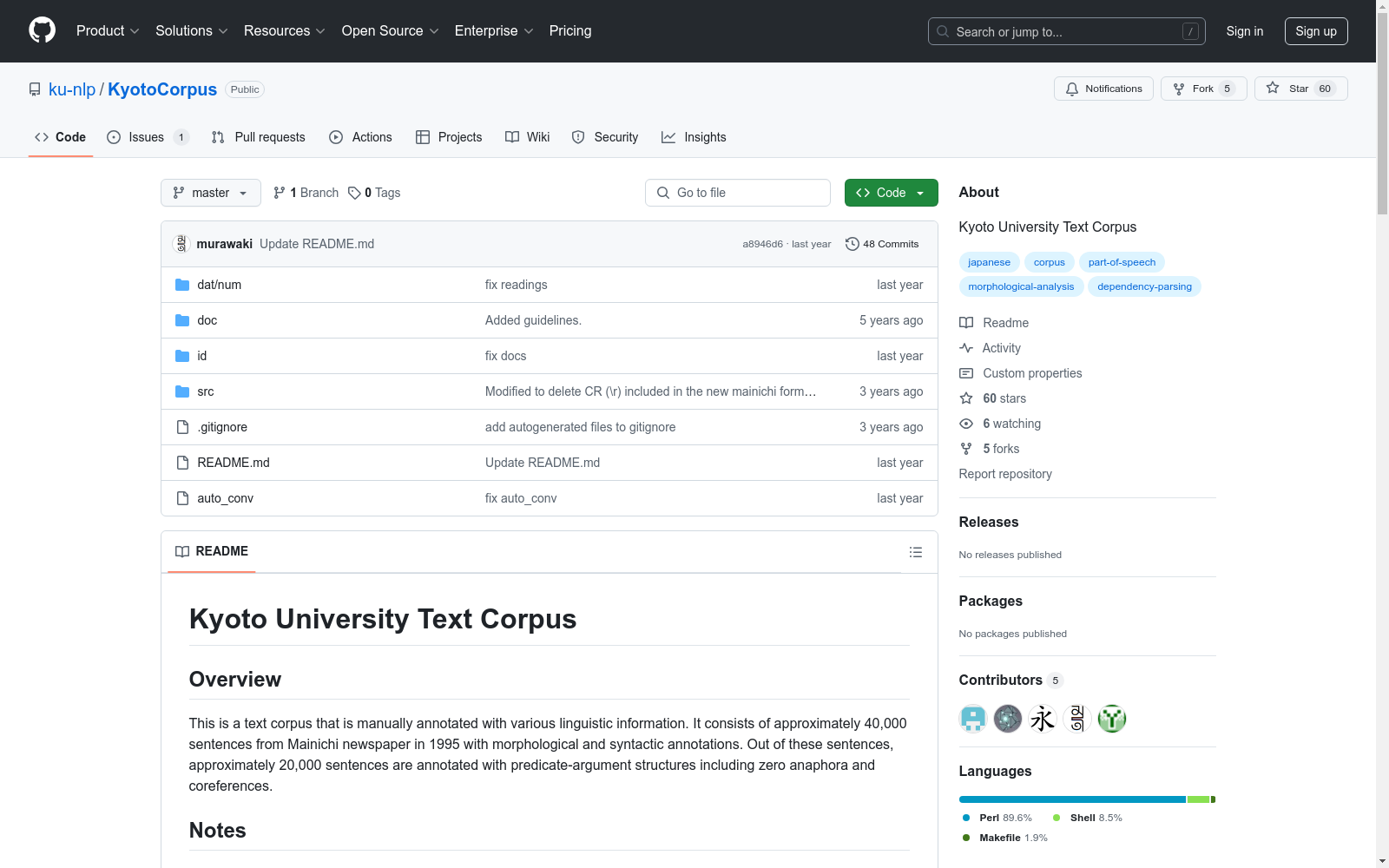Viewport: 1389px width, 868px height.
Task: Click the Report repository link
Action: [x=1005, y=474]
